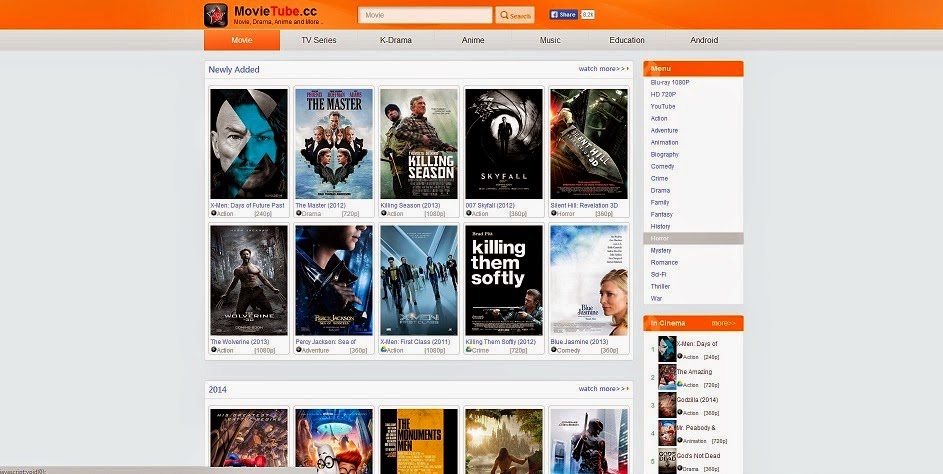
Task: Open the Skyfall movie poster
Action: [504, 143]
